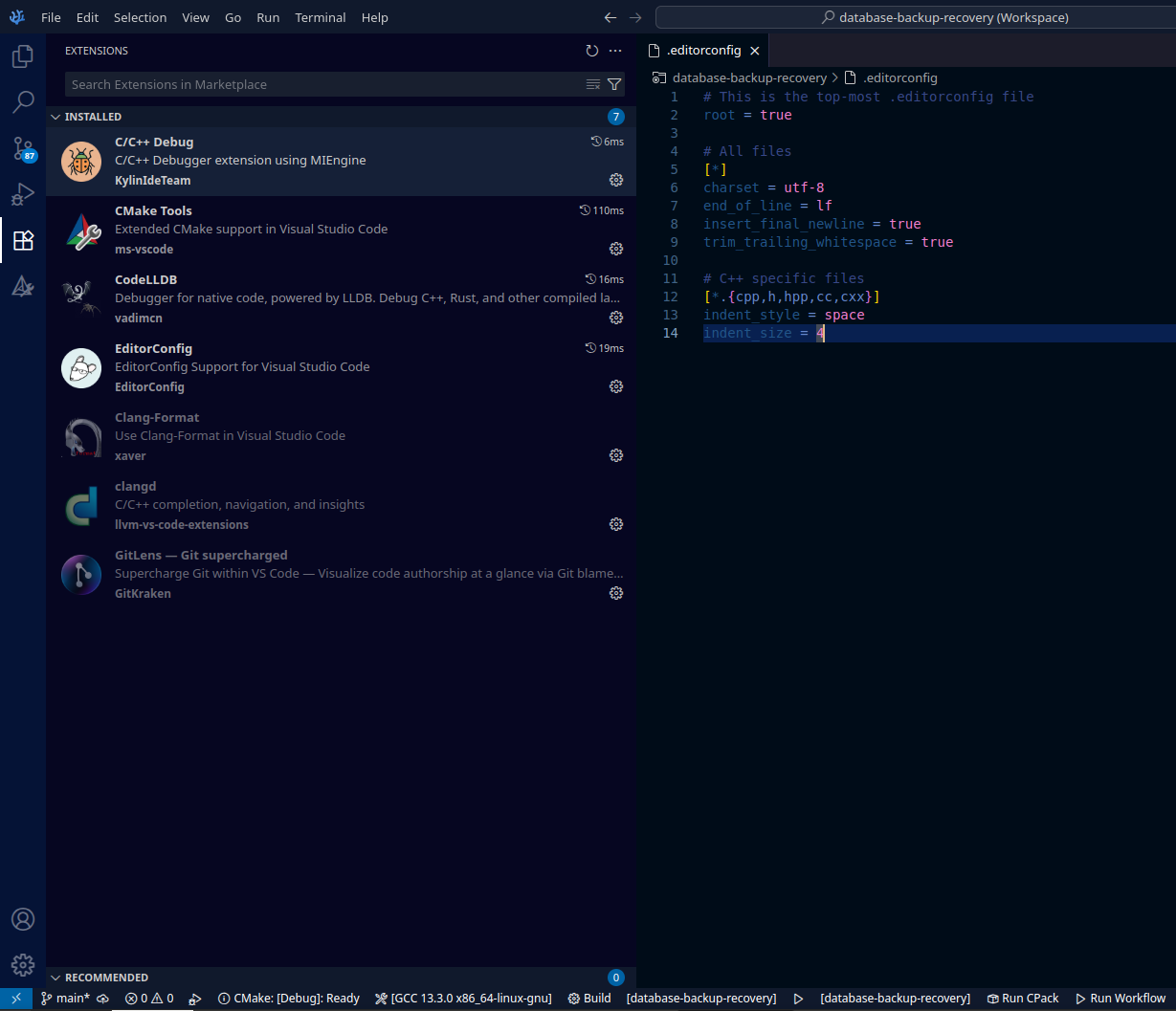The image size is (1176, 1011).
Task: Click Build in status bar
Action: (x=589, y=999)
